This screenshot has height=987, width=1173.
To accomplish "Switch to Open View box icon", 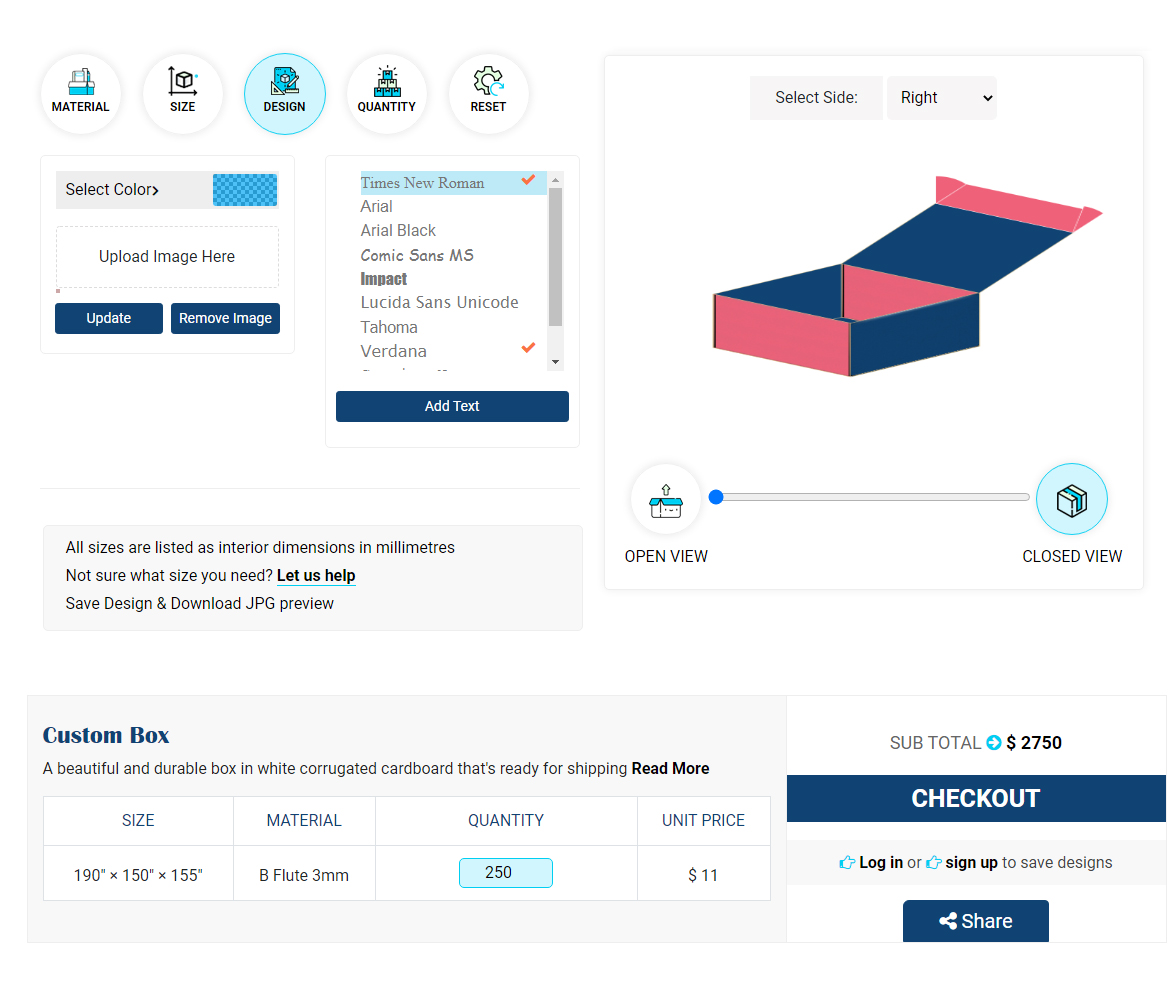I will [666, 500].
